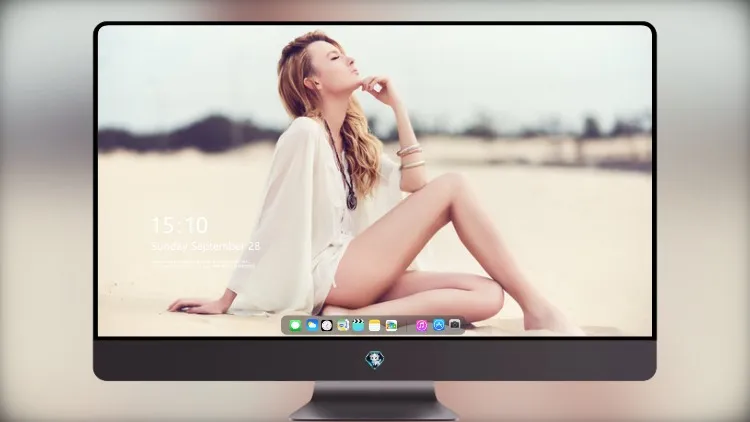750x422 pixels.
Task: Click the dark monitor chin bezel
Action: tap(375, 360)
